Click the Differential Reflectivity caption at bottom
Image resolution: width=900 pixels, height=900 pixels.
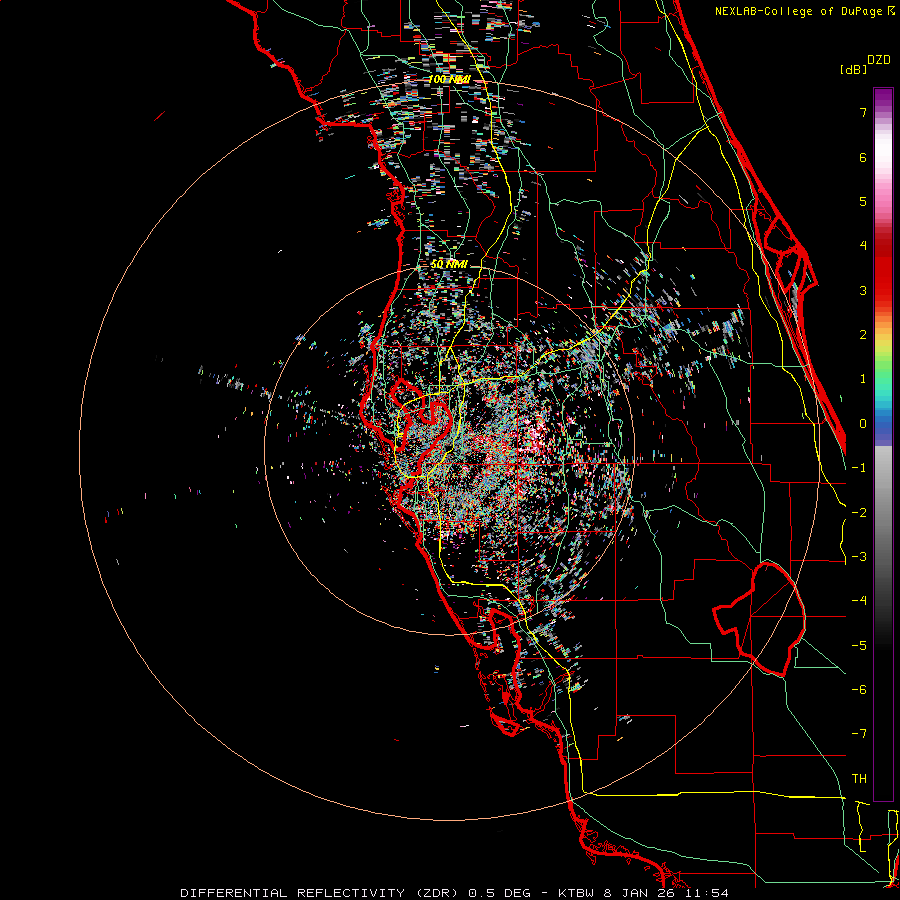pos(454,893)
